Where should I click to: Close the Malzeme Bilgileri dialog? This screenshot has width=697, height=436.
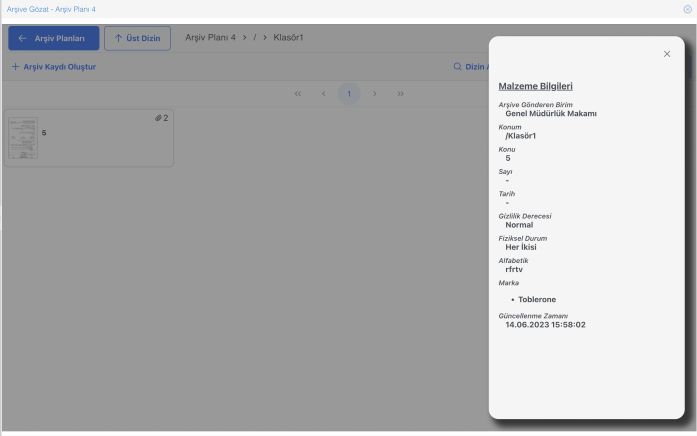click(667, 54)
